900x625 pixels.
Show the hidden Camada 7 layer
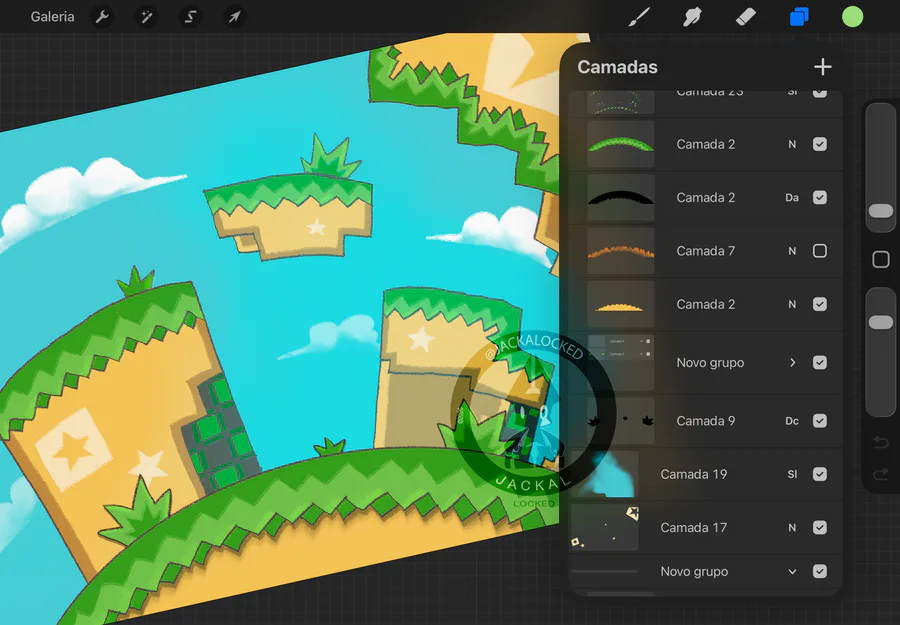820,251
